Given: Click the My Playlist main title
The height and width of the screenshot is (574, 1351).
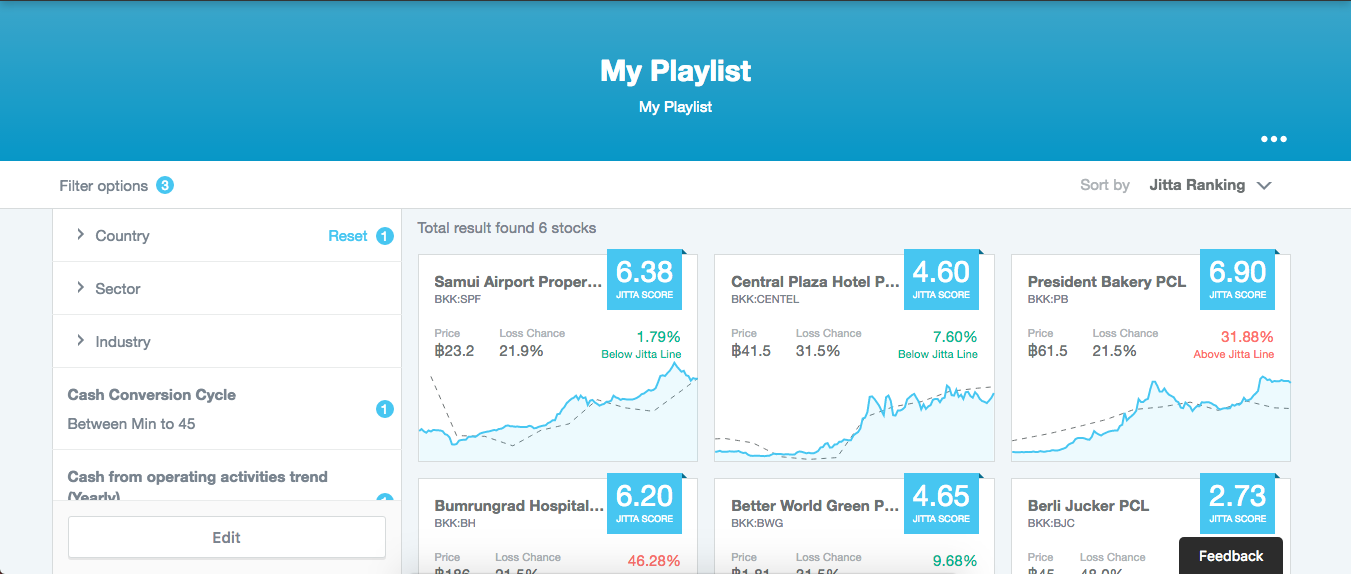Looking at the screenshot, I should (675, 71).
